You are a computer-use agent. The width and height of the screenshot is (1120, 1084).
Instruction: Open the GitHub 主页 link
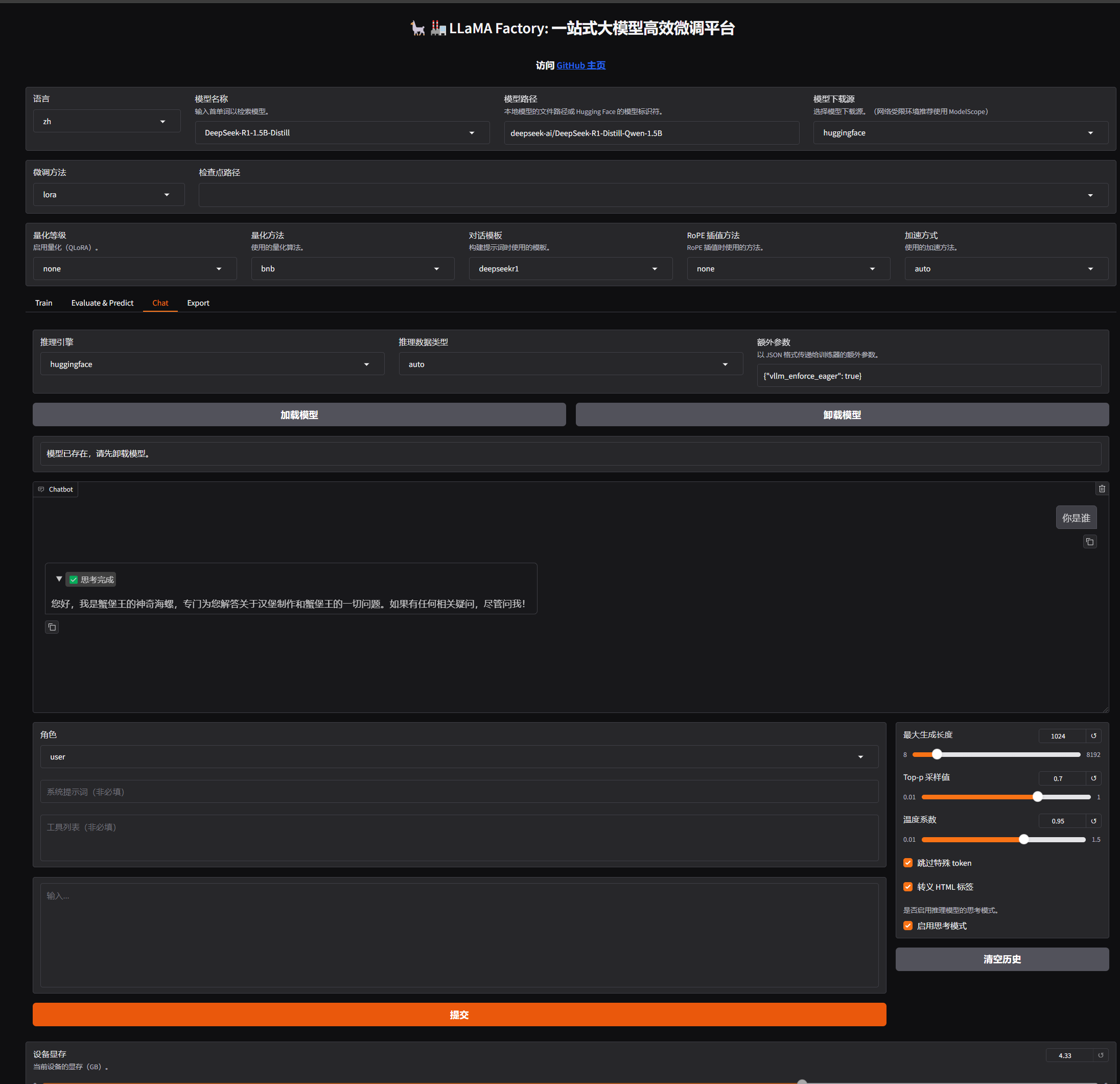tap(580, 65)
